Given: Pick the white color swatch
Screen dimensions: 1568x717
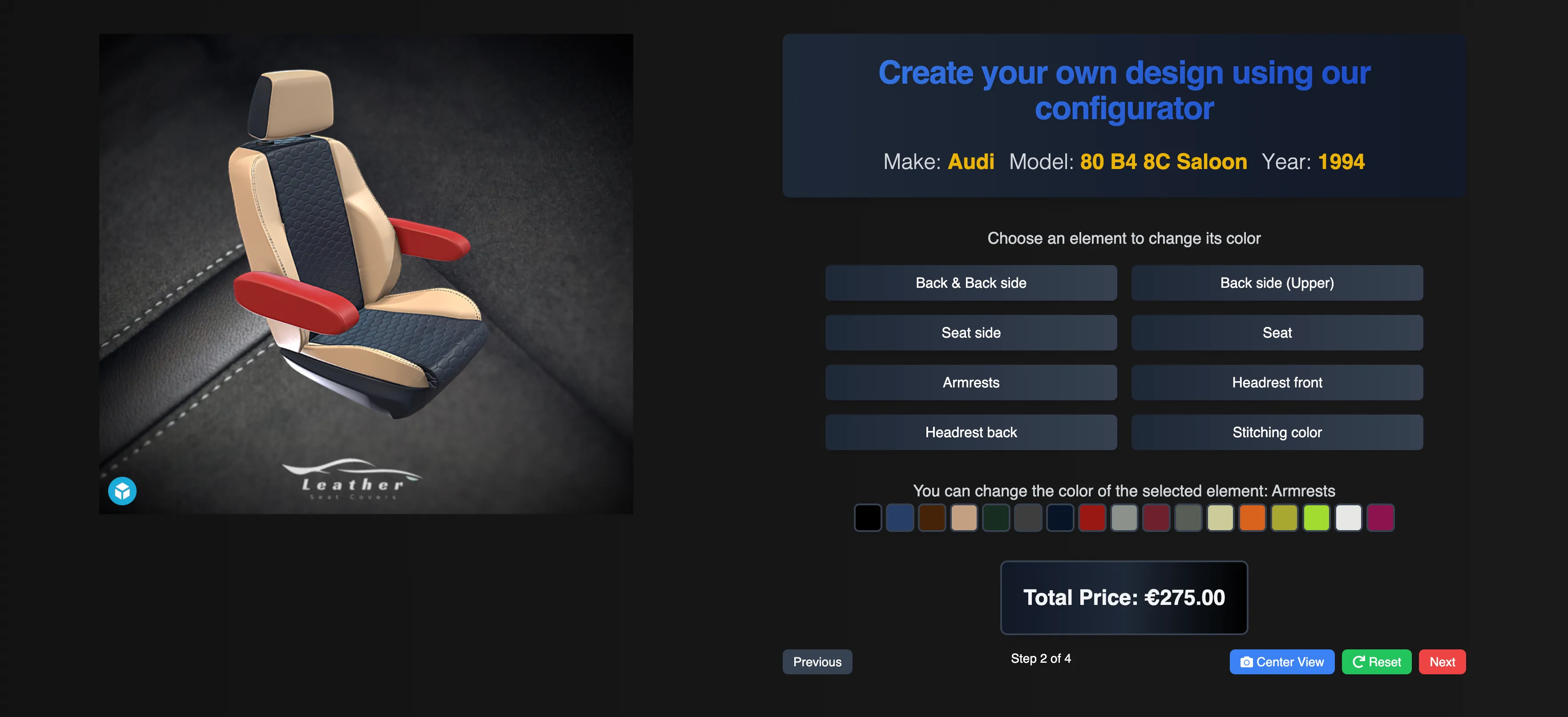Looking at the screenshot, I should click(x=1348, y=517).
